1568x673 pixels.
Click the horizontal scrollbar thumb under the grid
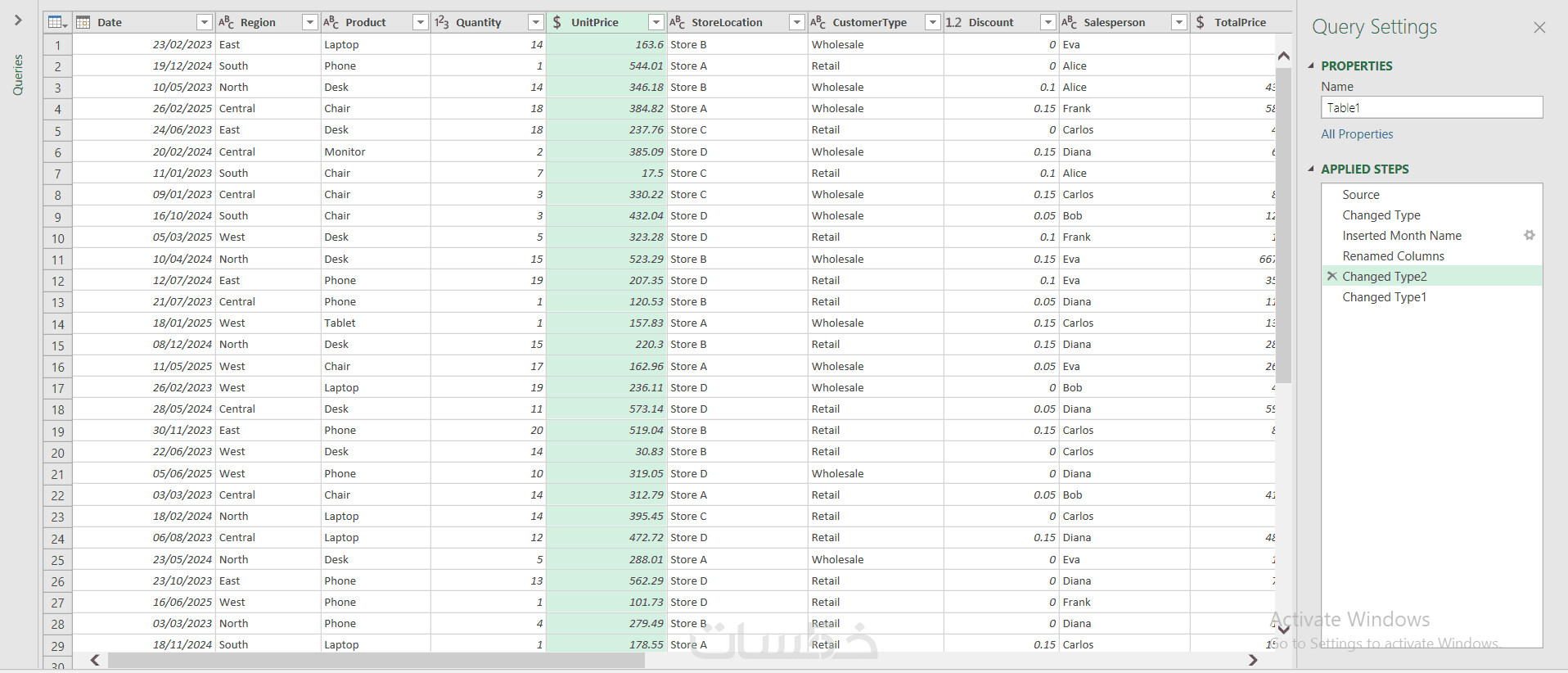[376, 660]
